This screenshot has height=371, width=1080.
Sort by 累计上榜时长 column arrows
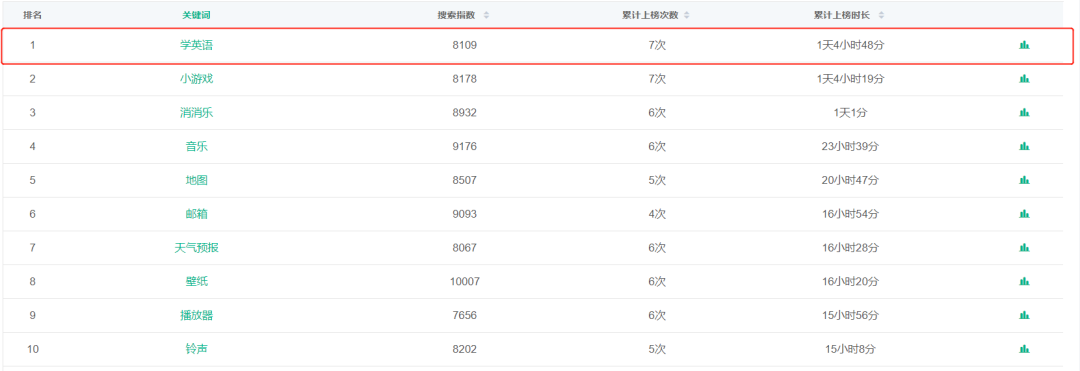tap(881, 15)
